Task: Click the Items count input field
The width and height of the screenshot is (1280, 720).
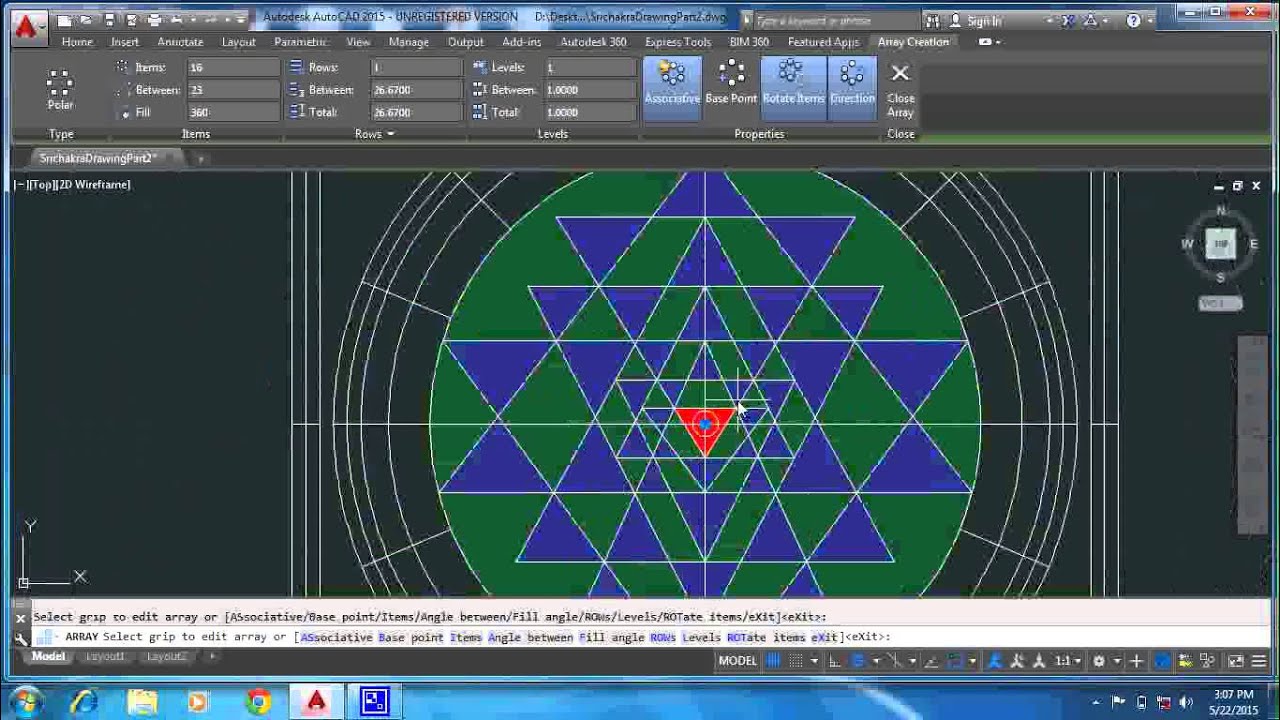Action: (233, 67)
